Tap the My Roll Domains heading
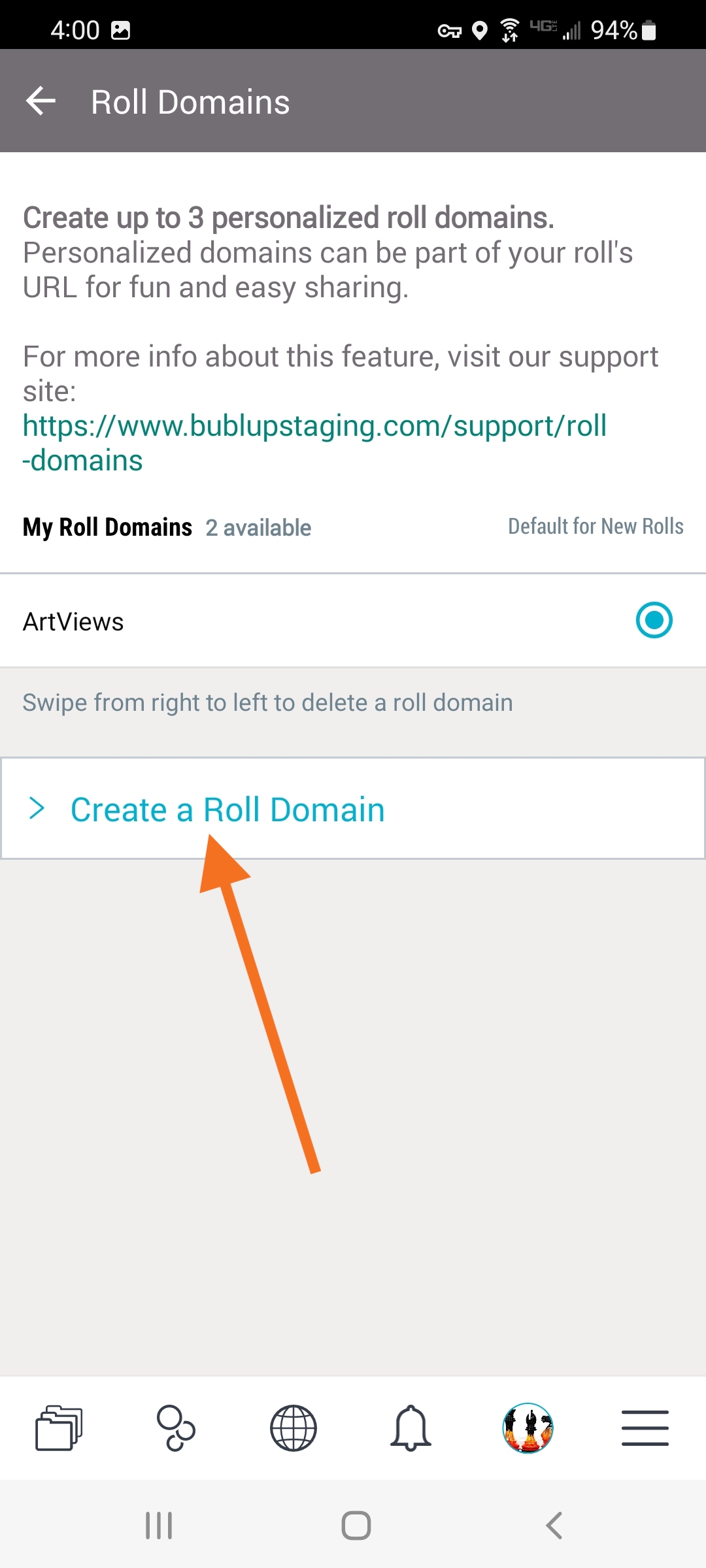Viewport: 706px width, 1568px height. point(107,527)
